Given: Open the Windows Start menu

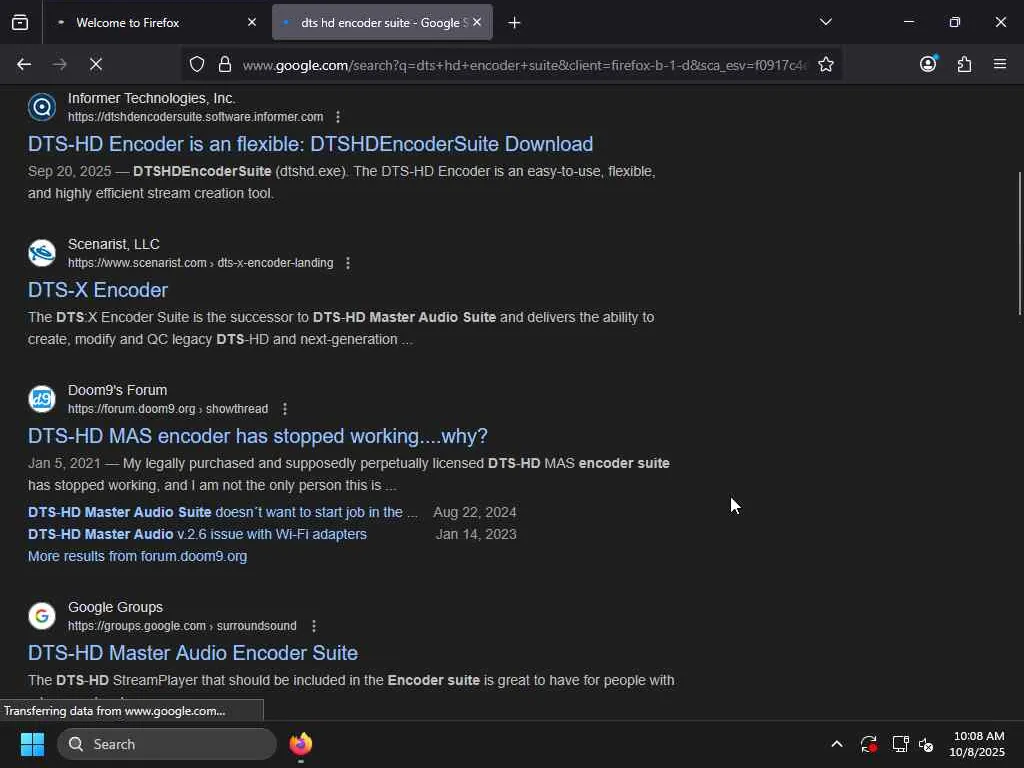Looking at the screenshot, I should point(32,744).
